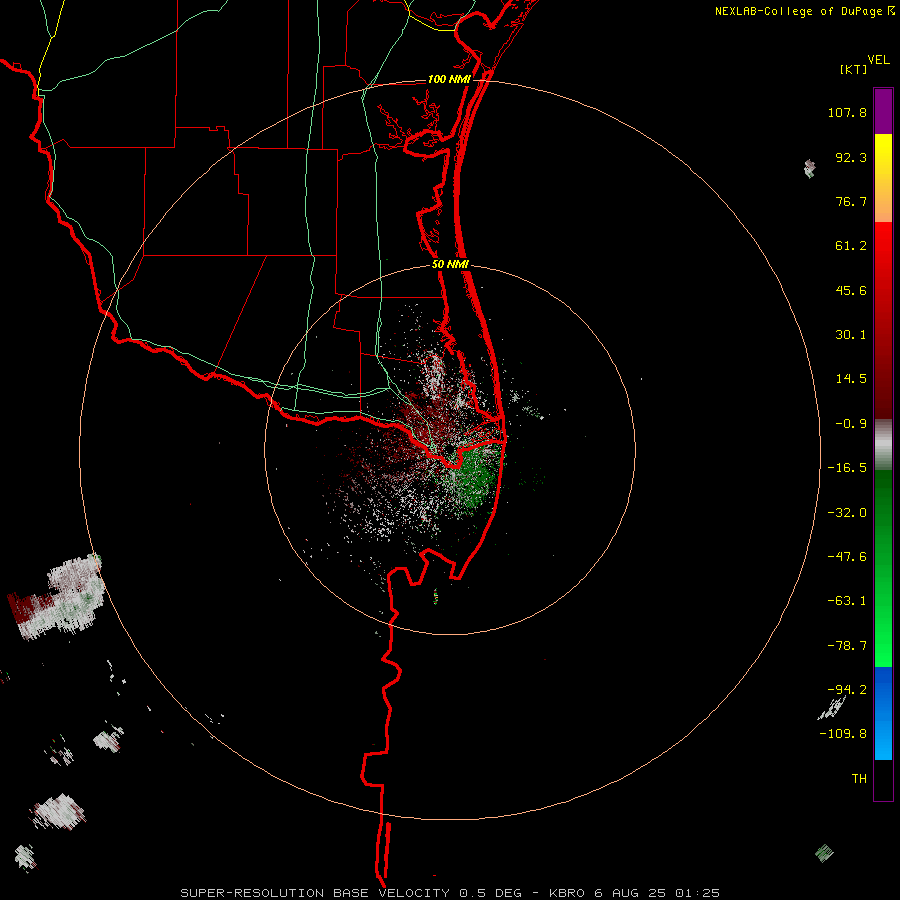This screenshot has width=900, height=900.
Task: Click the 14.5 velocity scale value
Action: [851, 379]
